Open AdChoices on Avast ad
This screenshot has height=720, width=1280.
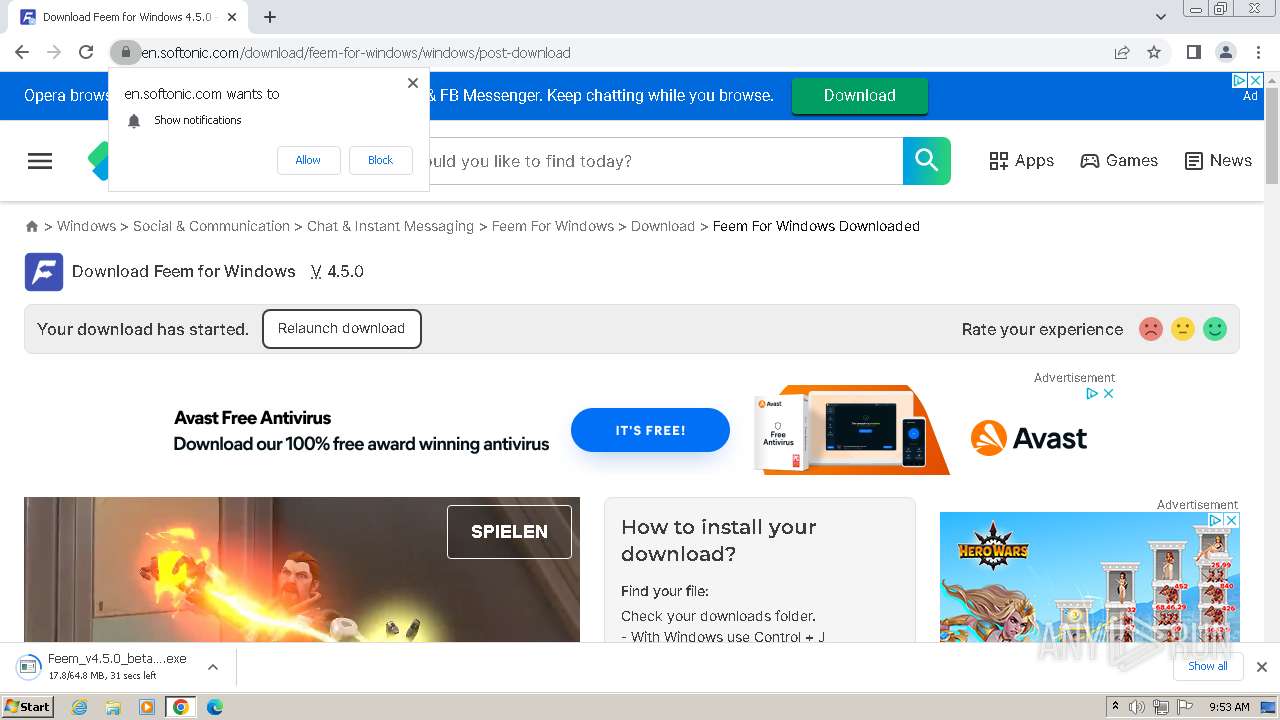click(1093, 394)
